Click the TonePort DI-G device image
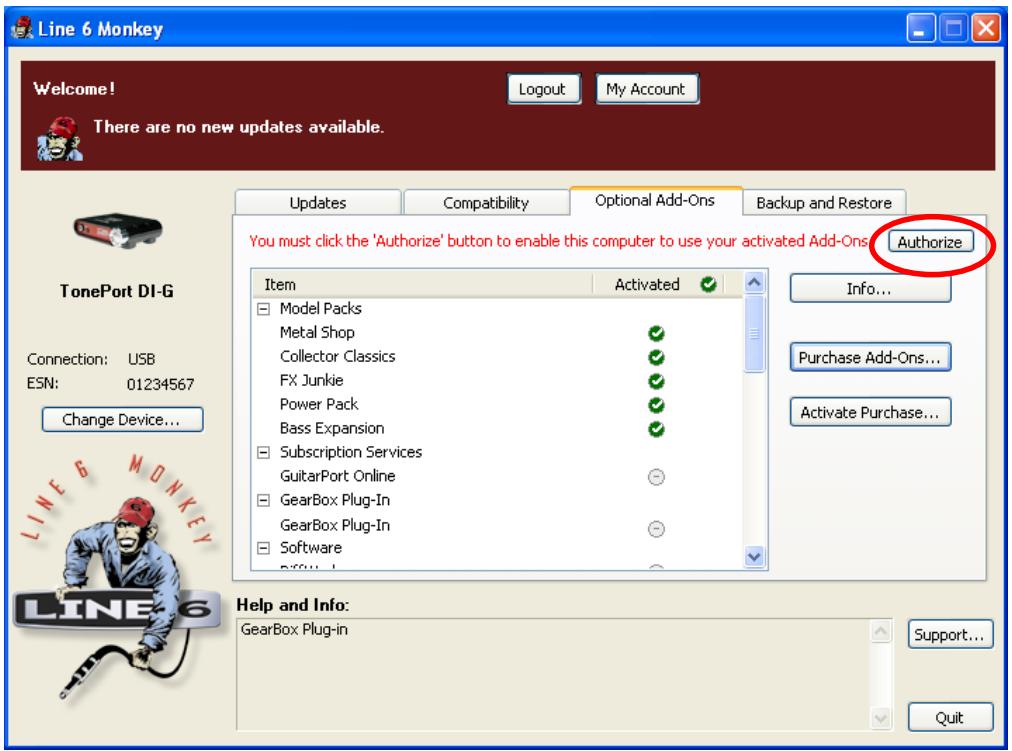1012x751 pixels. [x=117, y=230]
